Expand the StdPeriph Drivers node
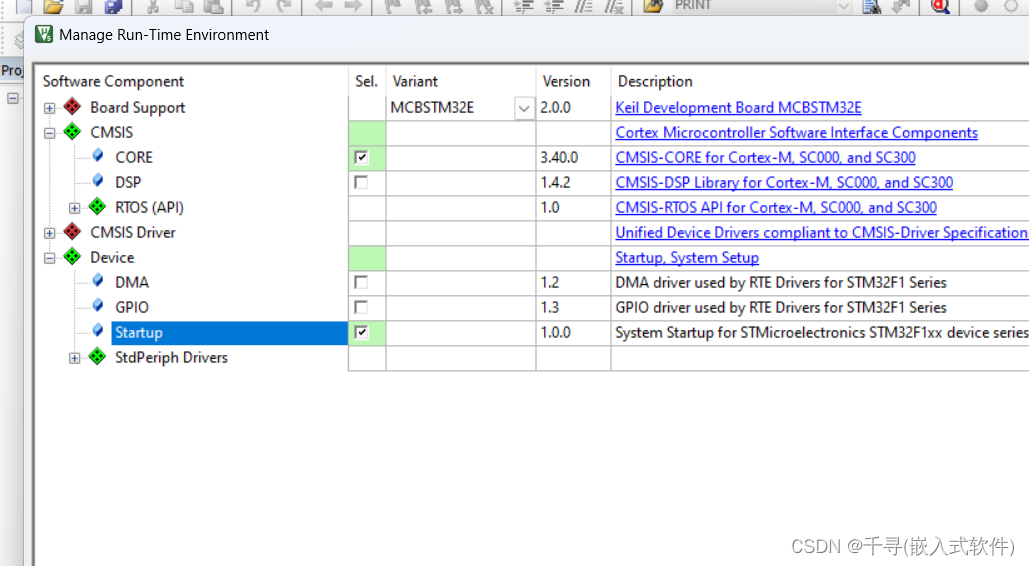This screenshot has height=566, width=1029. click(74, 358)
